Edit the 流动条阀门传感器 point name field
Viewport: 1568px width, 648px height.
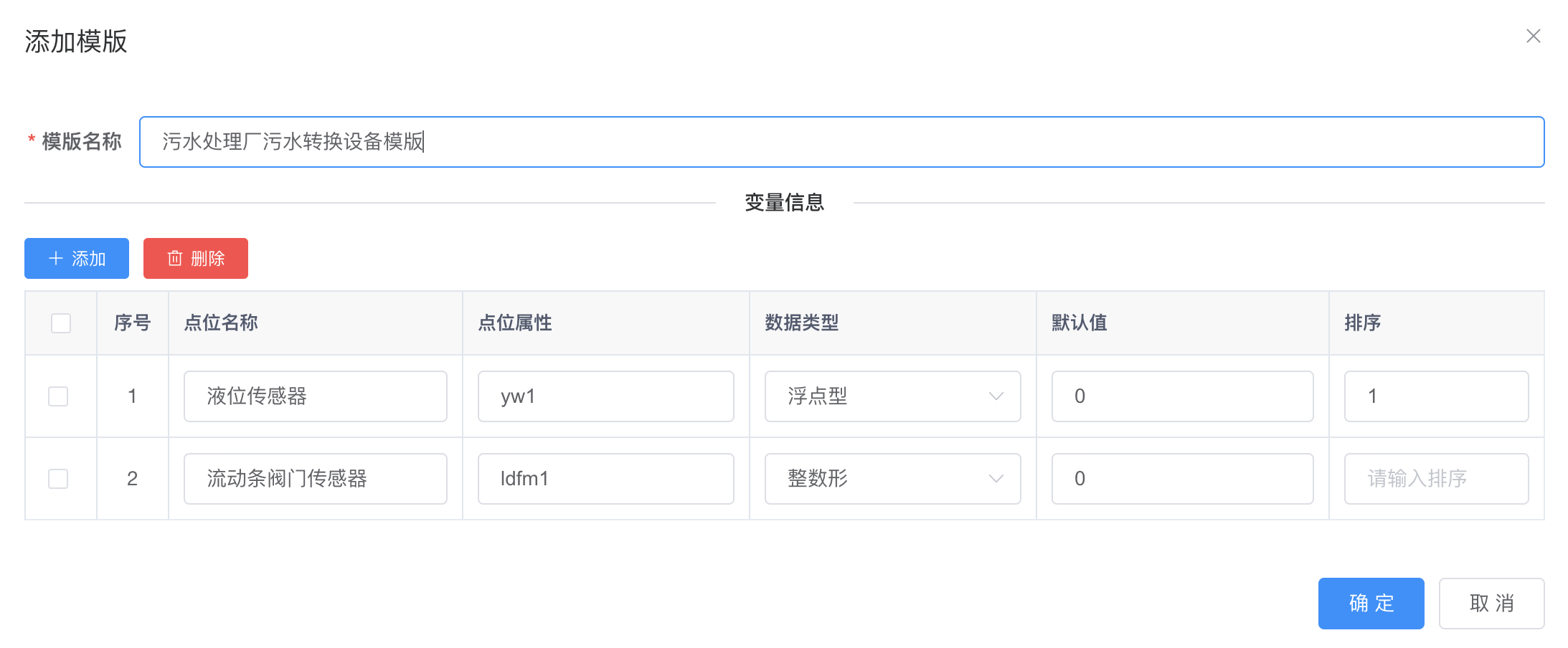coord(316,479)
